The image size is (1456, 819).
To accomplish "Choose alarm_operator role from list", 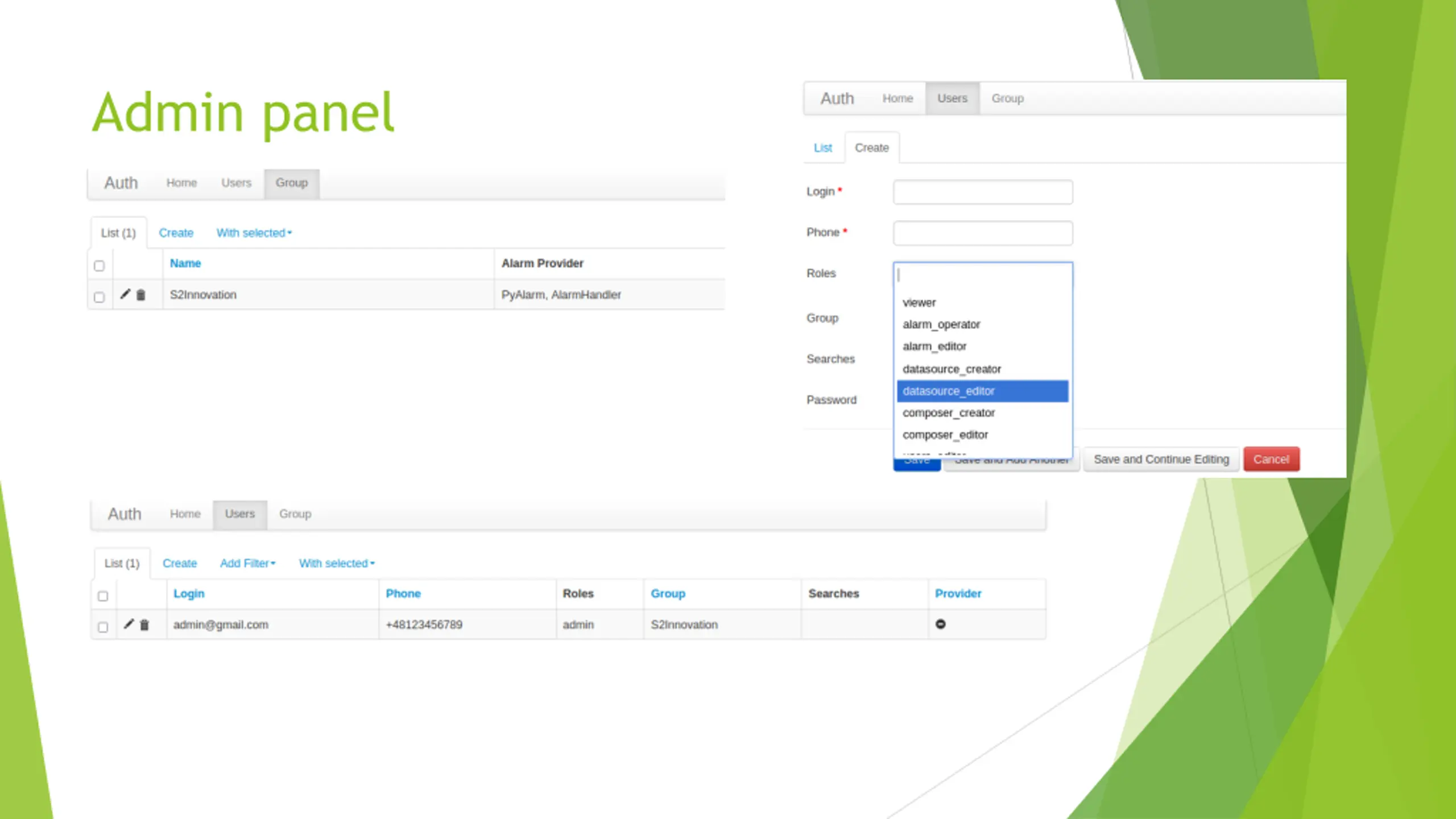I will click(x=982, y=324).
